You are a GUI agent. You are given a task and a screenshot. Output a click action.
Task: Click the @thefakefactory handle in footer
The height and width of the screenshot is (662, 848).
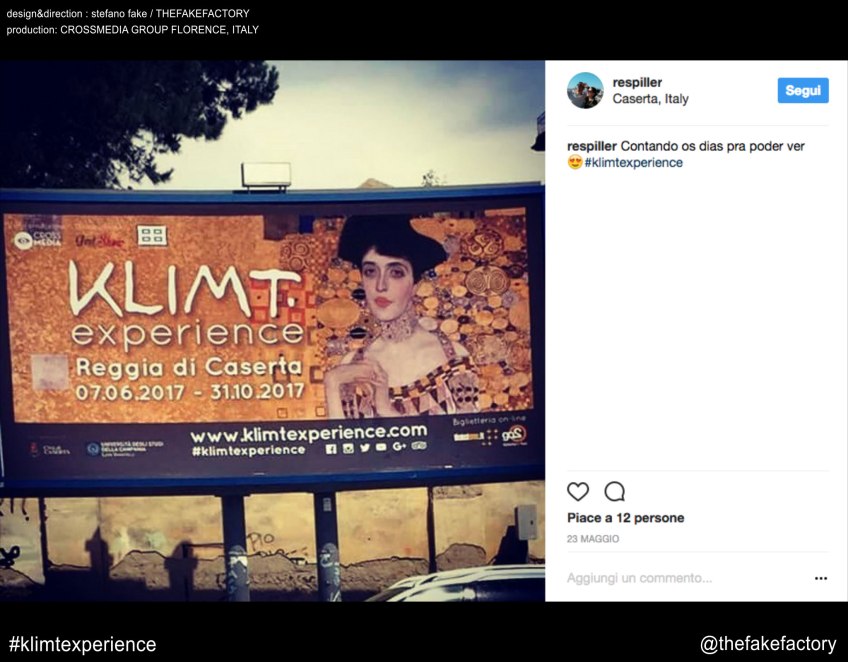(x=768, y=644)
